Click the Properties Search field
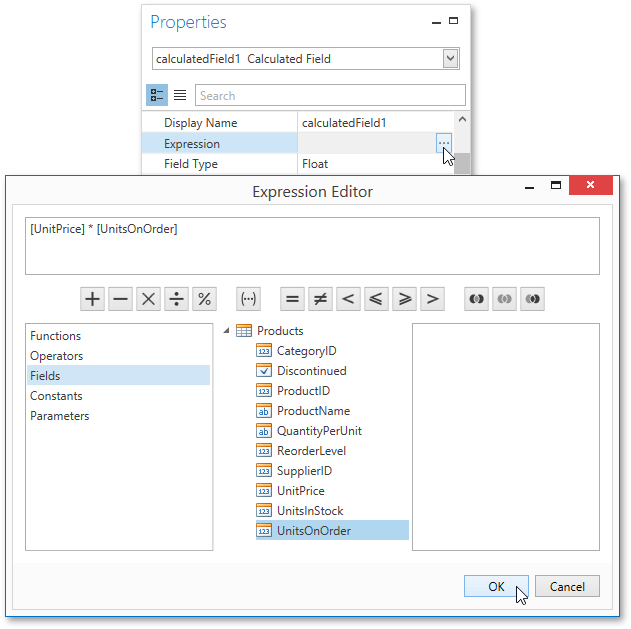The width and height of the screenshot is (631, 629). click(330, 95)
